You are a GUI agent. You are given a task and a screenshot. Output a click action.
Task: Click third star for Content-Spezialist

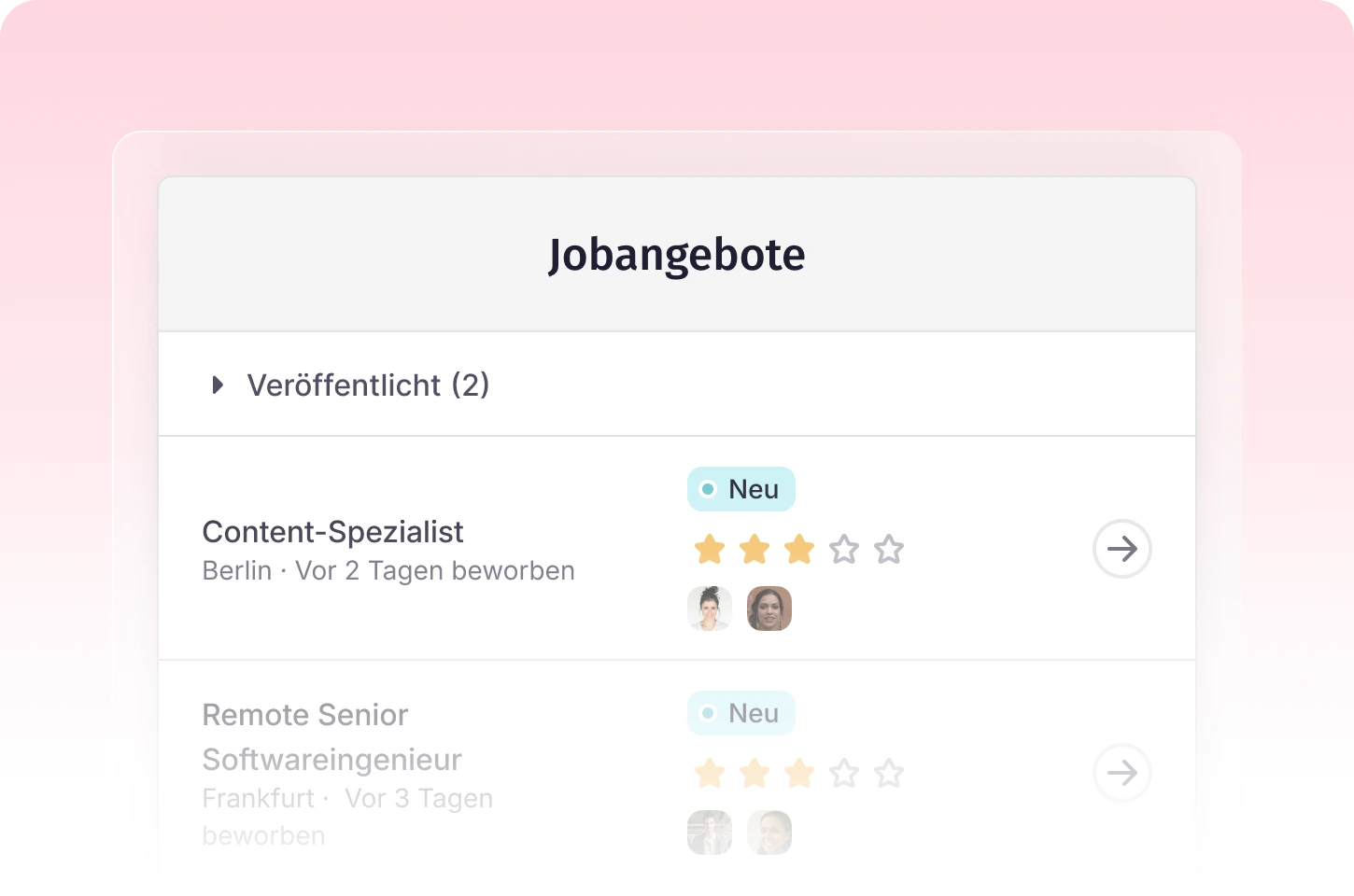click(799, 549)
